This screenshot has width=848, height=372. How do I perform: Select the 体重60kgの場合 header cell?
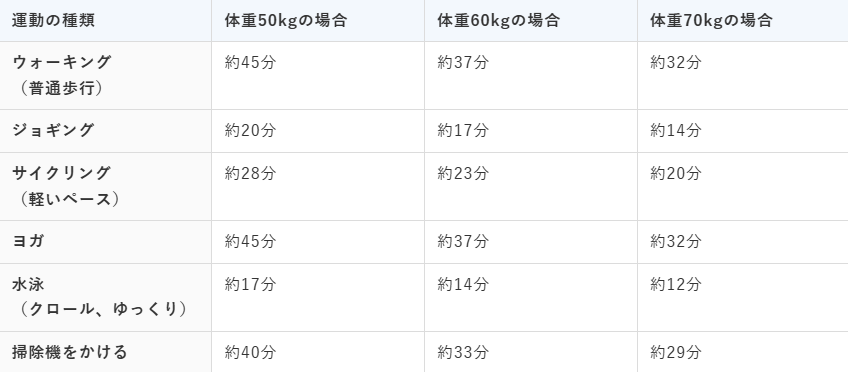point(531,21)
